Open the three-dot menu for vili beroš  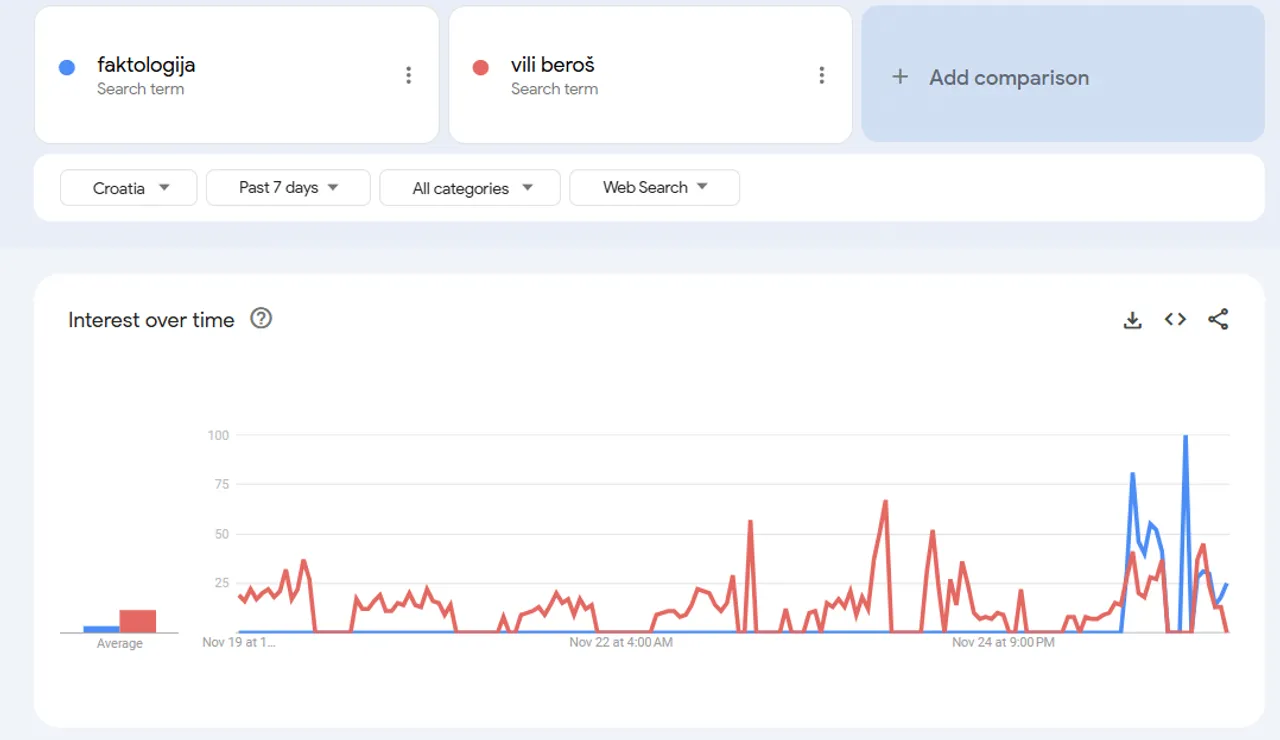coord(822,75)
